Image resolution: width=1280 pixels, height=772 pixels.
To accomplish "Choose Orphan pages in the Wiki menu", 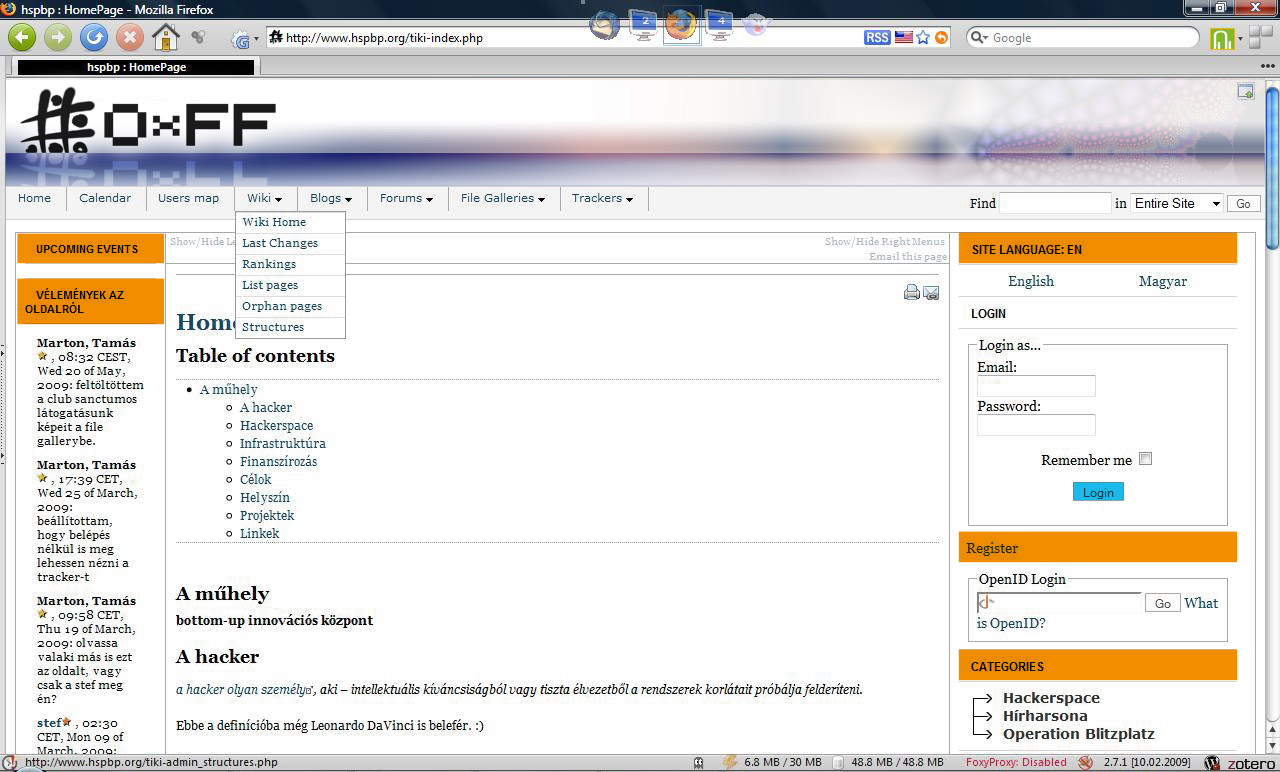I will [x=282, y=306].
